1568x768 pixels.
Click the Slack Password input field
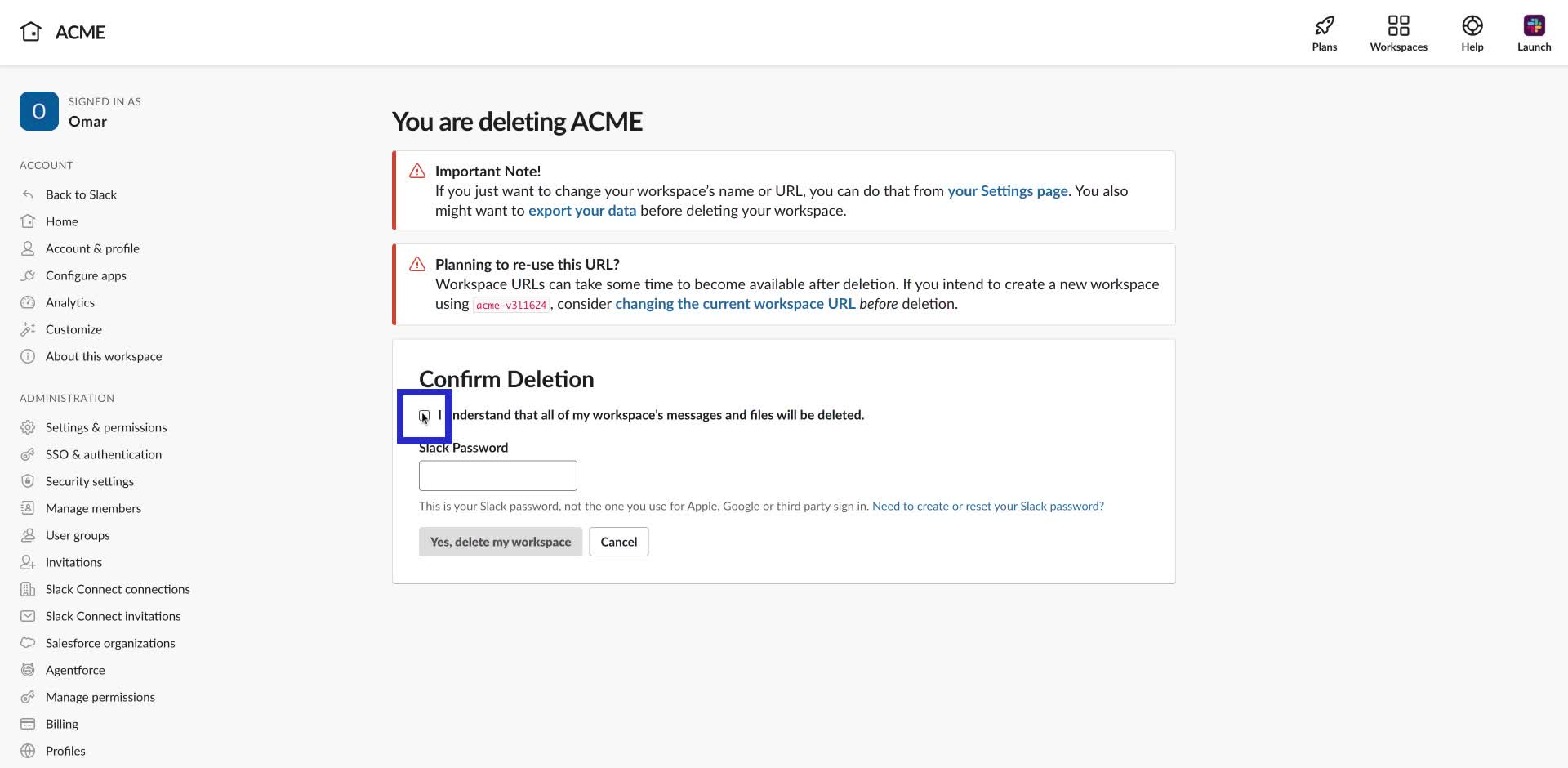[x=497, y=475]
